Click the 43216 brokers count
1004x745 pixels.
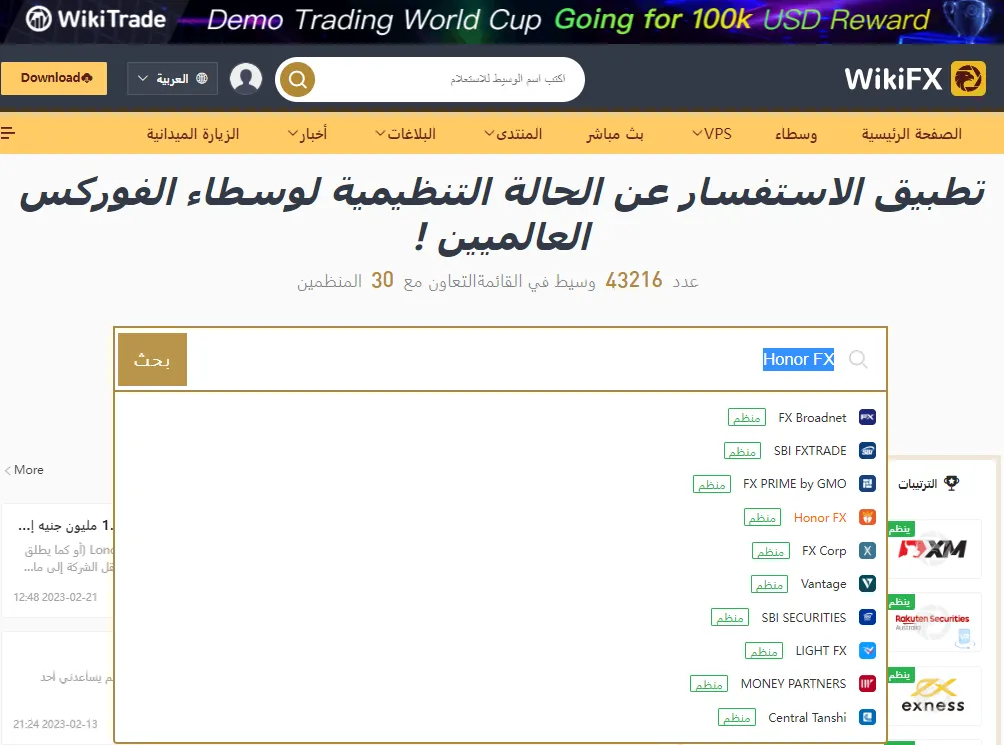point(634,280)
